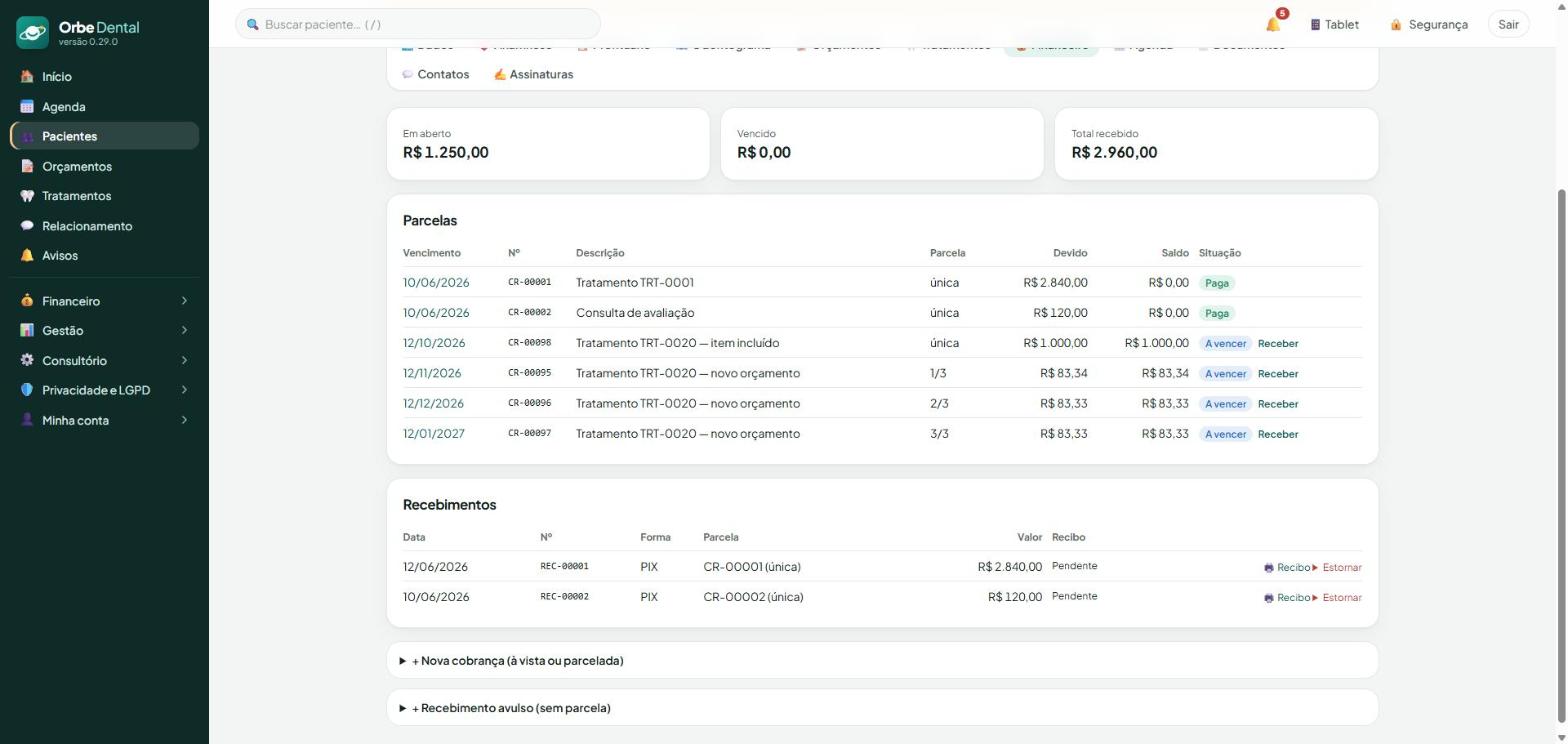
Task: Click Receber for installment CR-00097
Action: tap(1278, 434)
